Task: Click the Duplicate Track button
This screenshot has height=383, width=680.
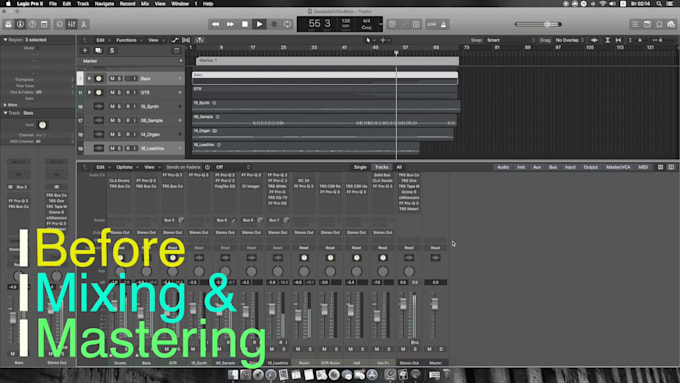Action: pos(98,50)
